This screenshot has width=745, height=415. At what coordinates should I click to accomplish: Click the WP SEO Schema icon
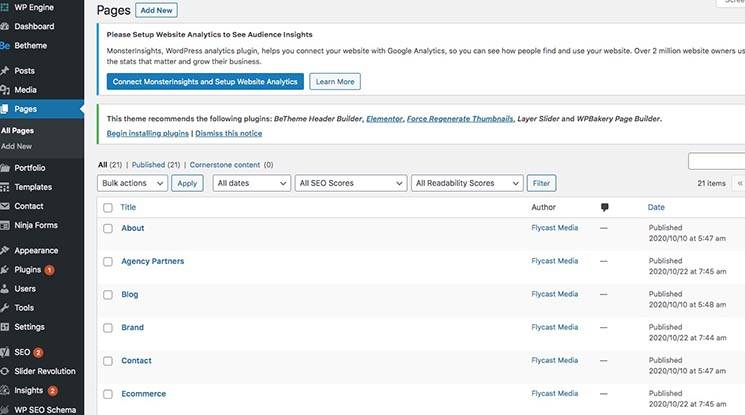coord(5,410)
